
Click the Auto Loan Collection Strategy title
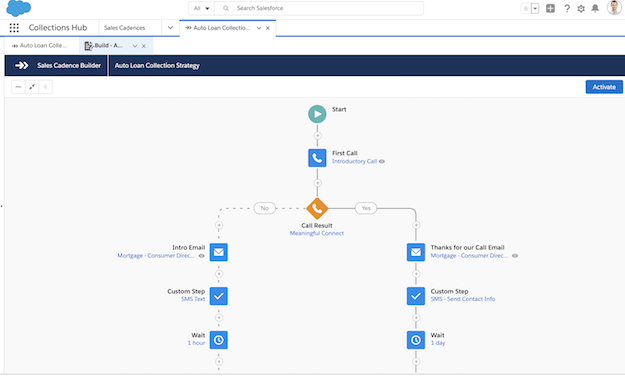click(x=157, y=65)
